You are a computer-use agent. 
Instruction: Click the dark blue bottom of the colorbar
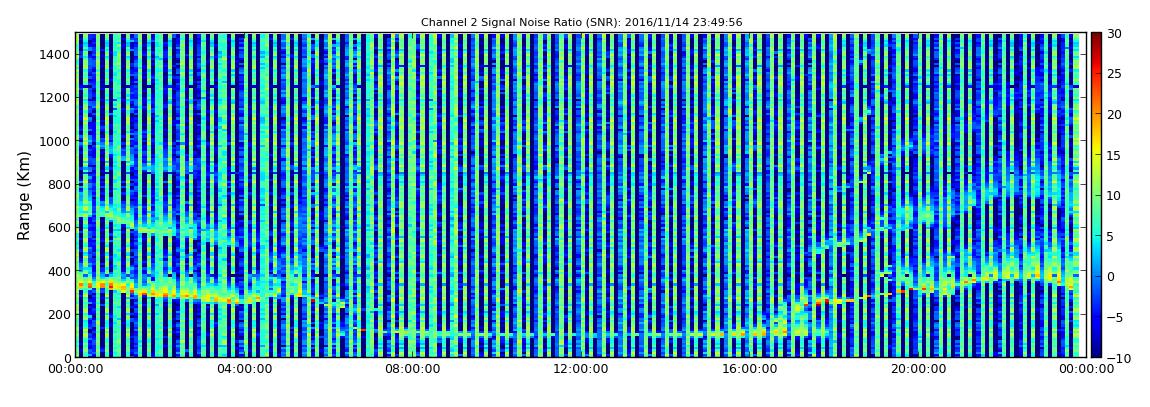pyautogui.click(x=1096, y=353)
